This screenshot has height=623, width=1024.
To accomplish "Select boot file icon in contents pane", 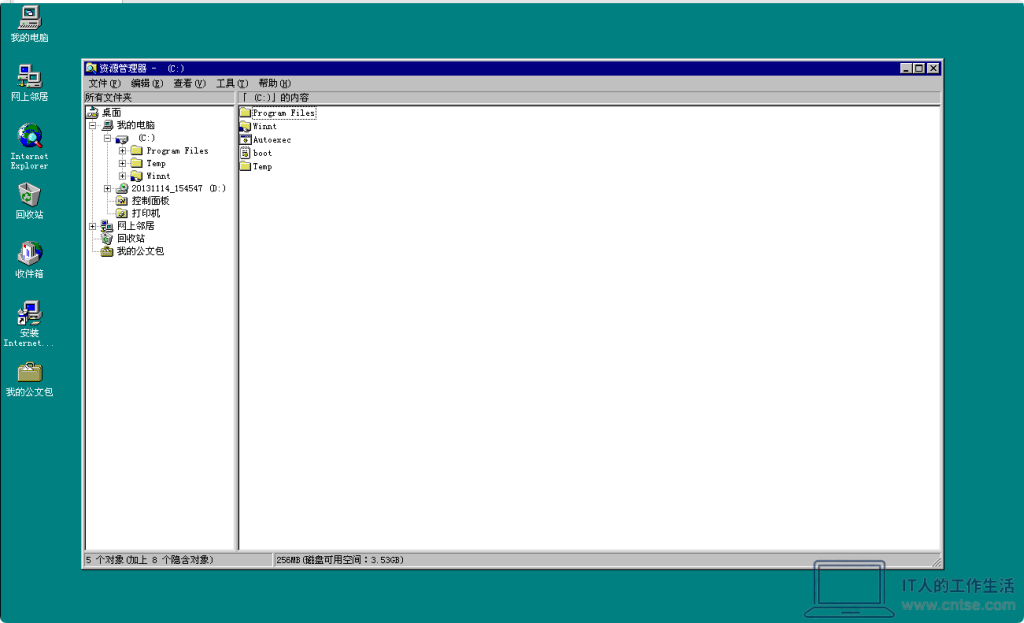I will (x=246, y=153).
